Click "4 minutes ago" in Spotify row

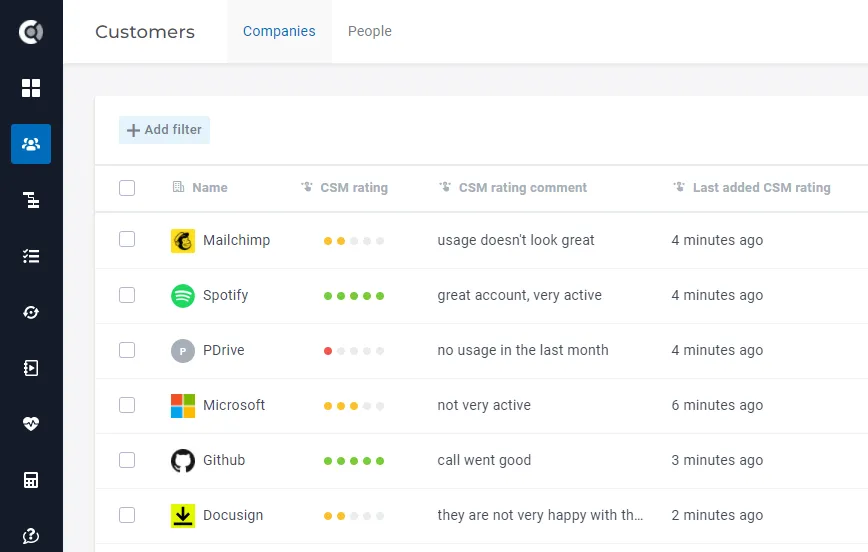[717, 295]
